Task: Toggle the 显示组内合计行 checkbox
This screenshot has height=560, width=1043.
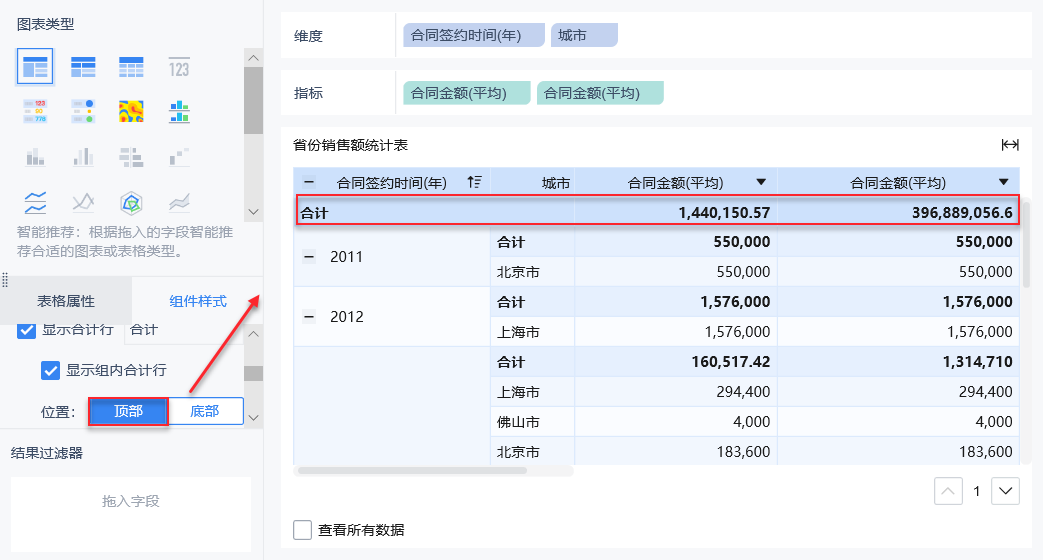Action: coord(50,370)
